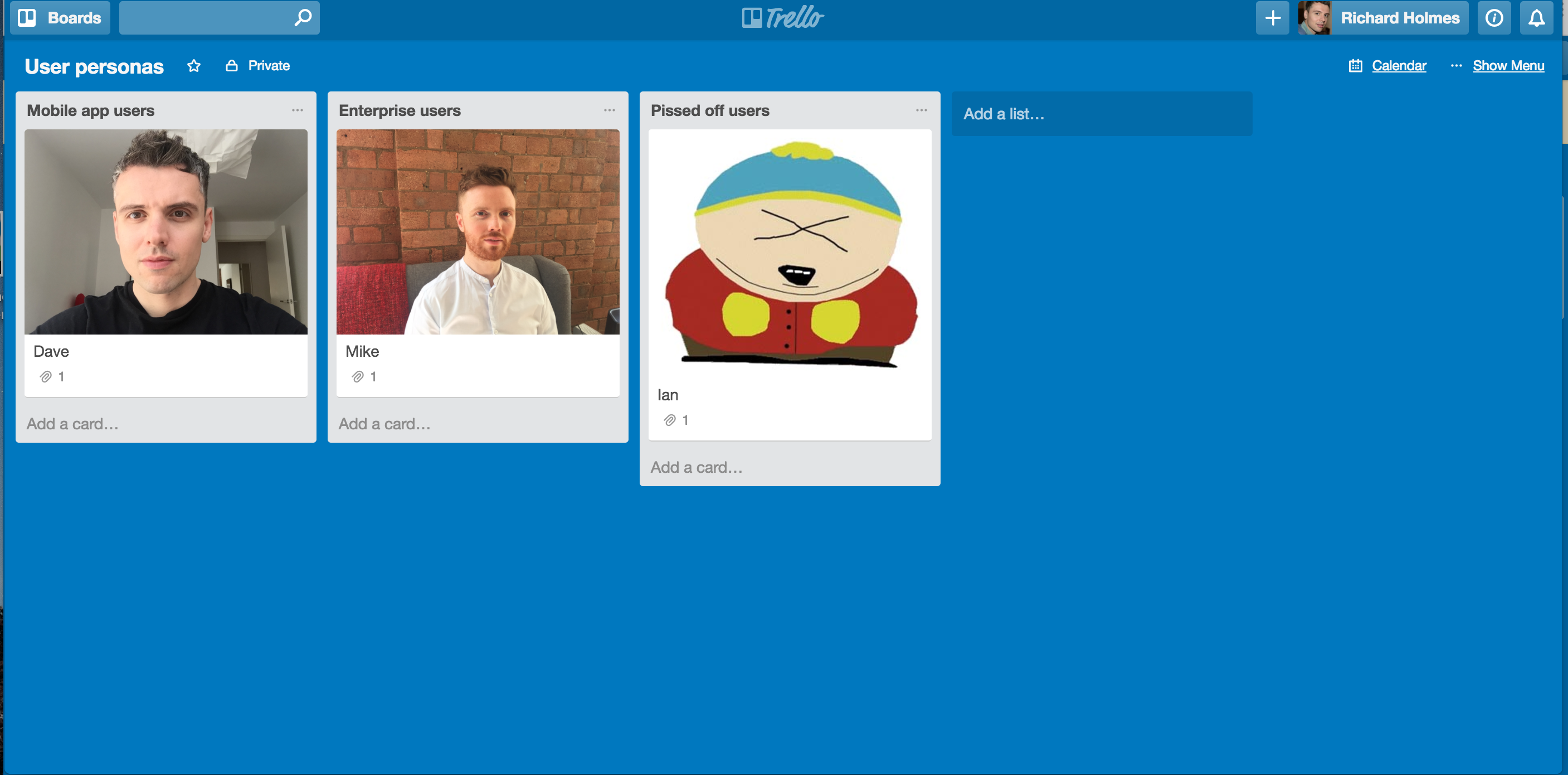
Task: Open the Boards menu button
Action: [x=60, y=18]
